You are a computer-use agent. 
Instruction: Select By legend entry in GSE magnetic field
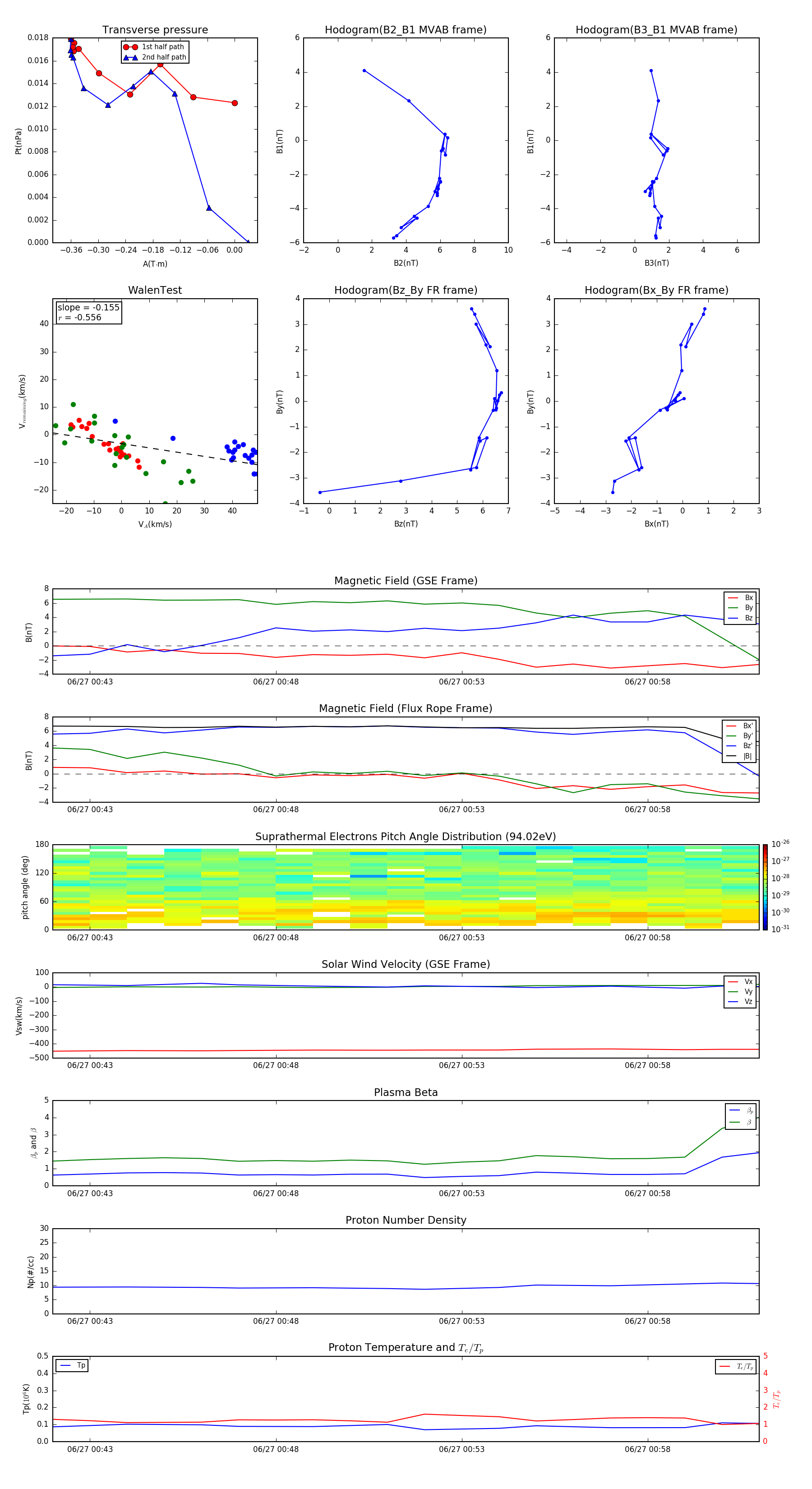coord(740,608)
